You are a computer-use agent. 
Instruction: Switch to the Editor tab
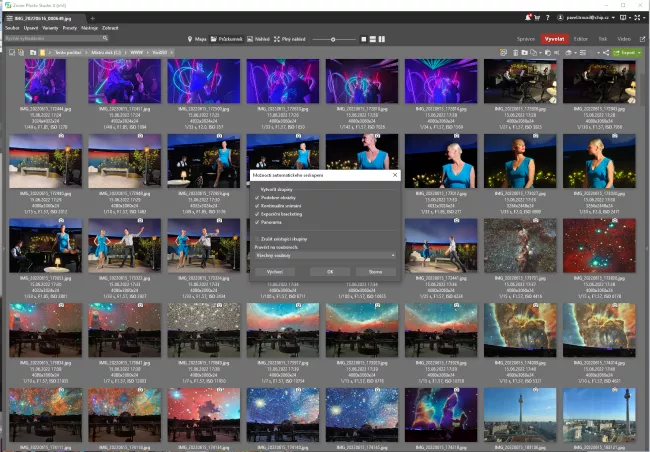pos(580,38)
